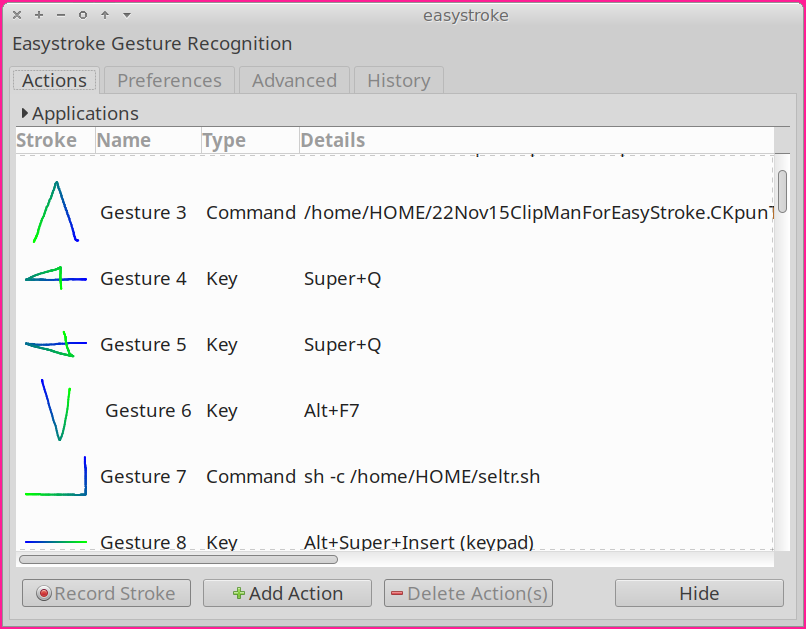Go to the History tab
The width and height of the screenshot is (806, 629).
tap(398, 81)
